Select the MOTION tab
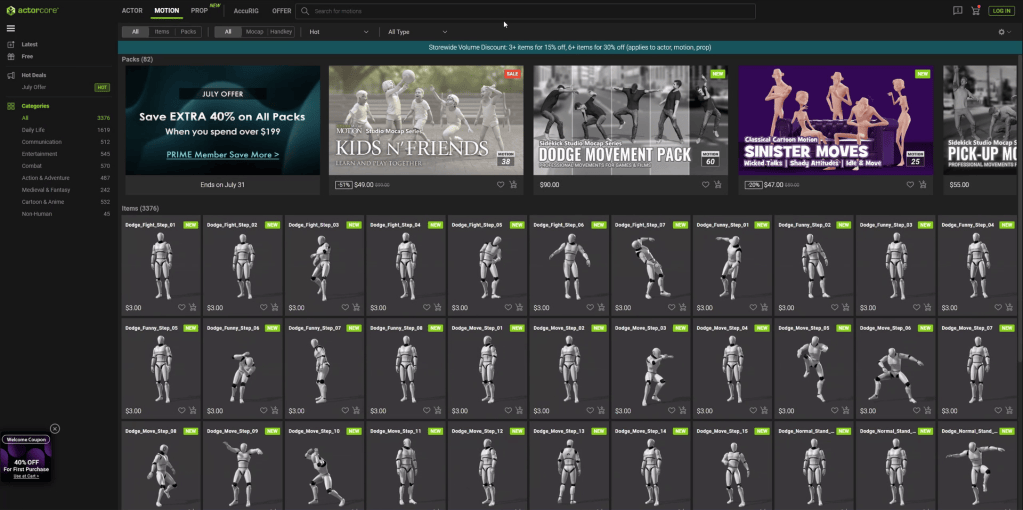Viewport: 1023px width, 510px height. point(167,11)
